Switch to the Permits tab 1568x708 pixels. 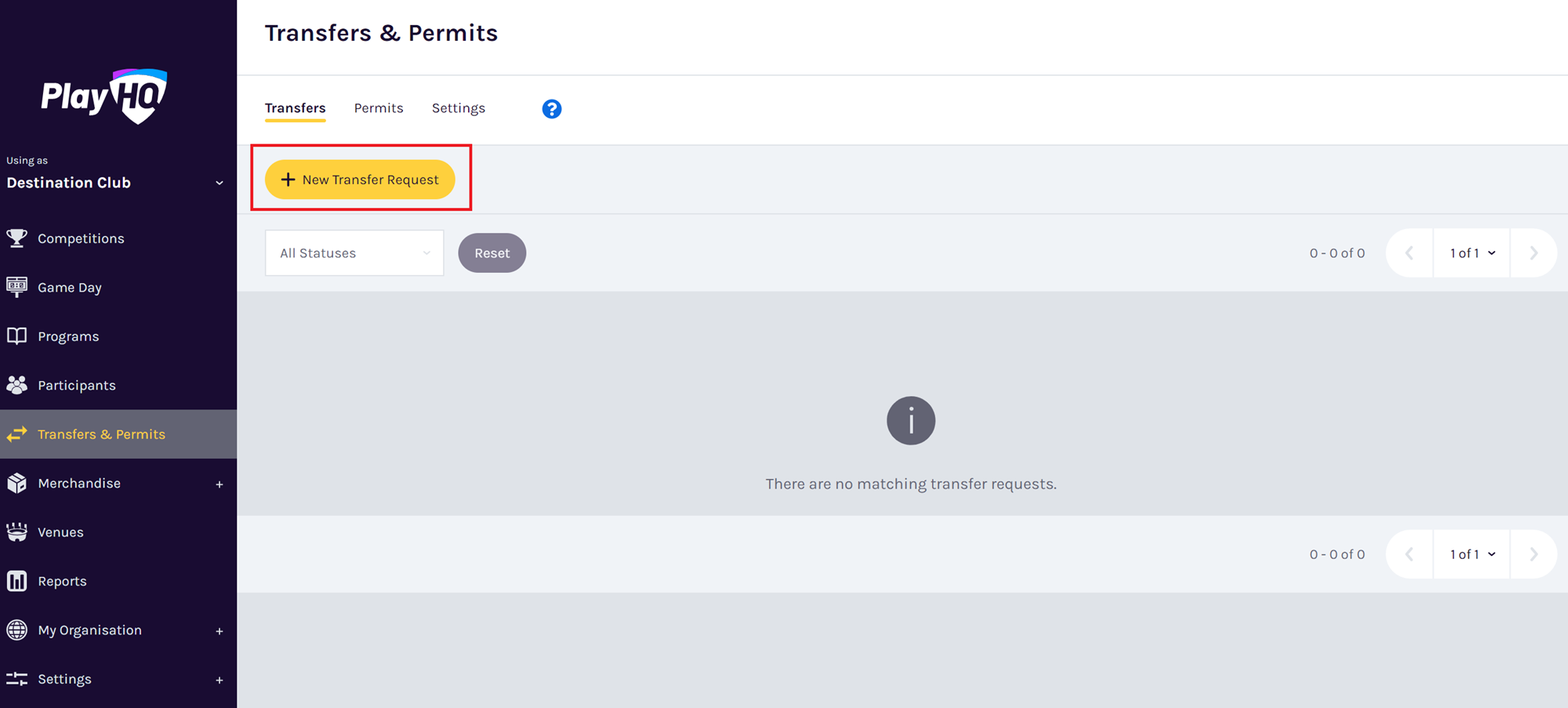pos(379,108)
